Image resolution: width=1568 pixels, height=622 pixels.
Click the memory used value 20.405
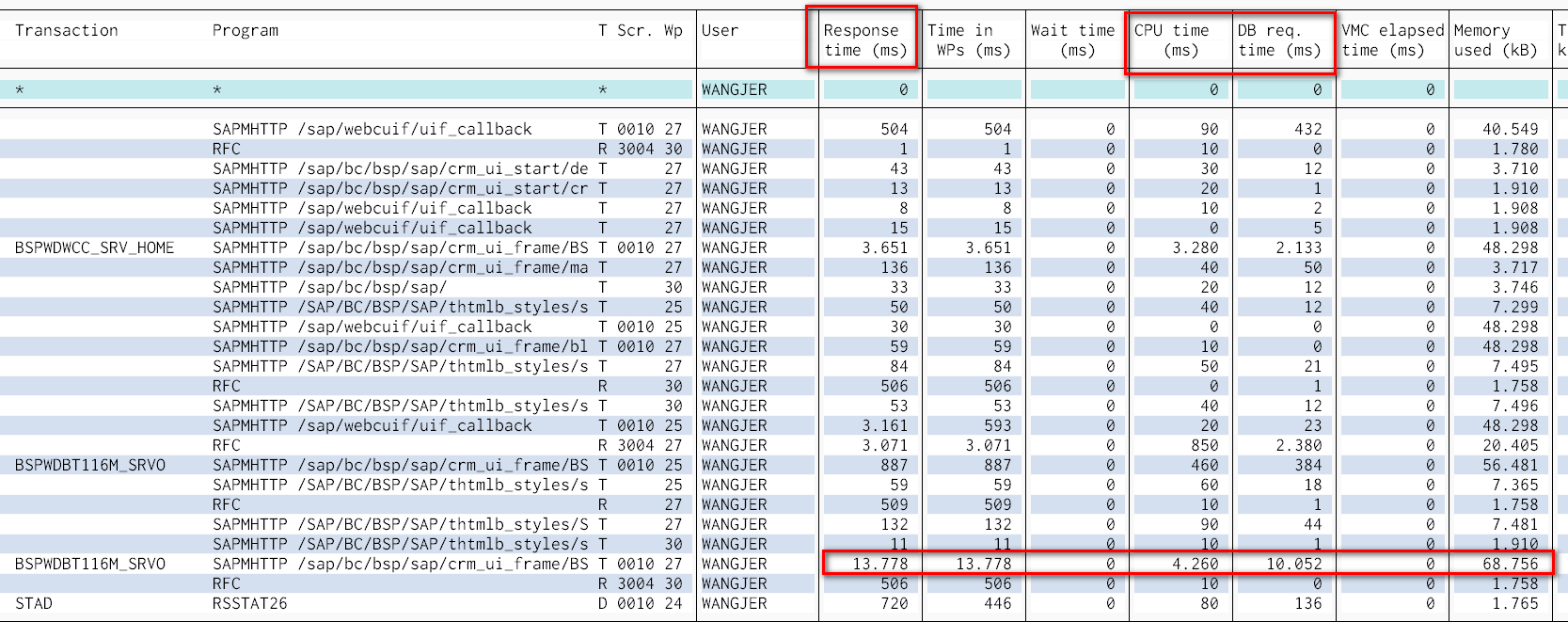pyautogui.click(x=1511, y=445)
